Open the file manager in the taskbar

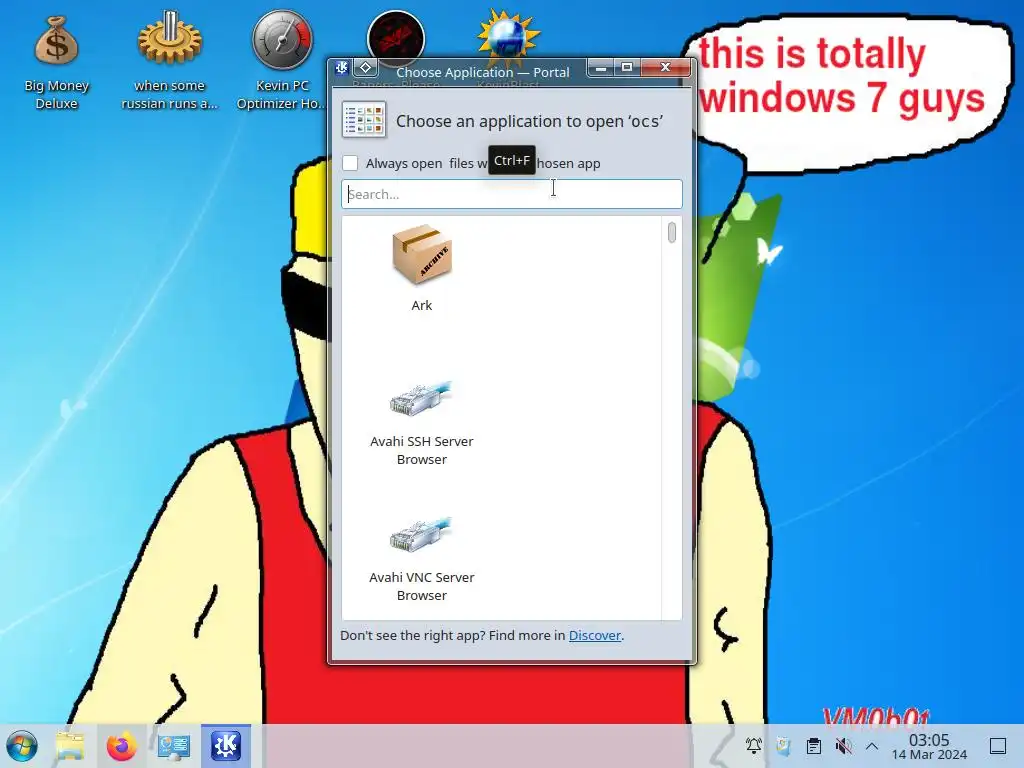pos(69,746)
